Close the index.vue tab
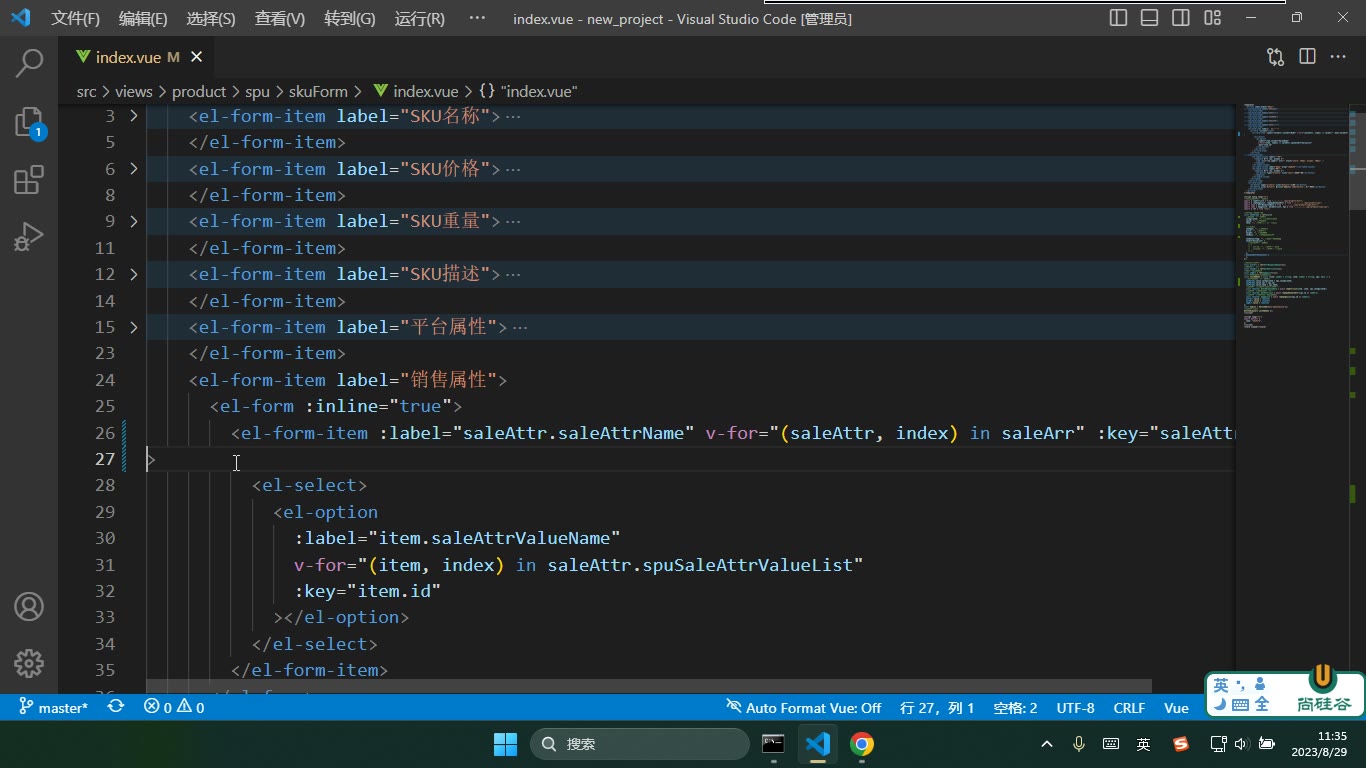The image size is (1366, 768). click(x=197, y=57)
